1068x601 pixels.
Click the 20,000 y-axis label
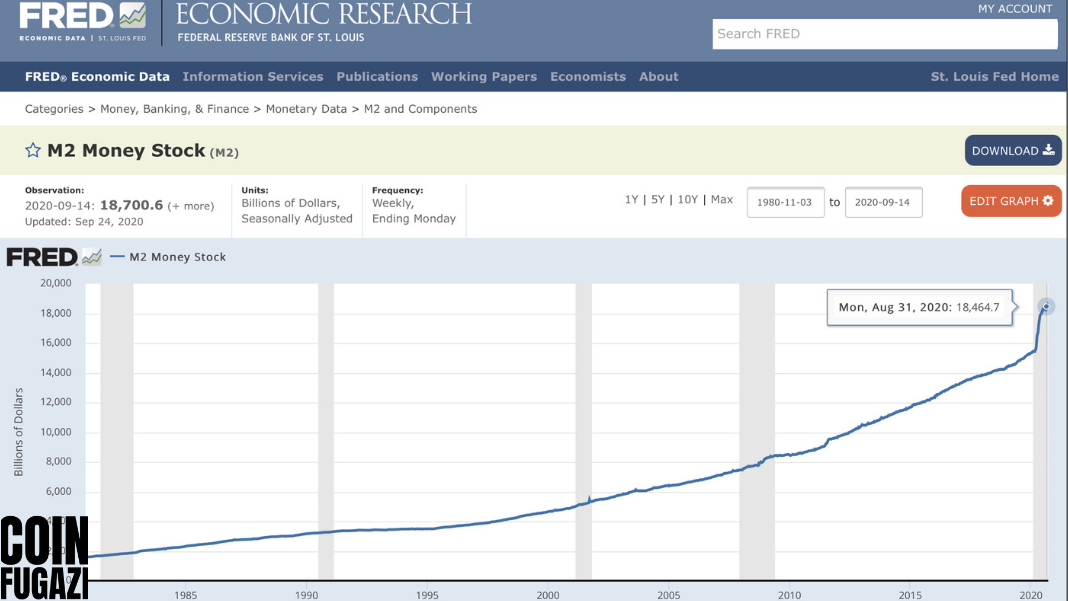(56, 283)
